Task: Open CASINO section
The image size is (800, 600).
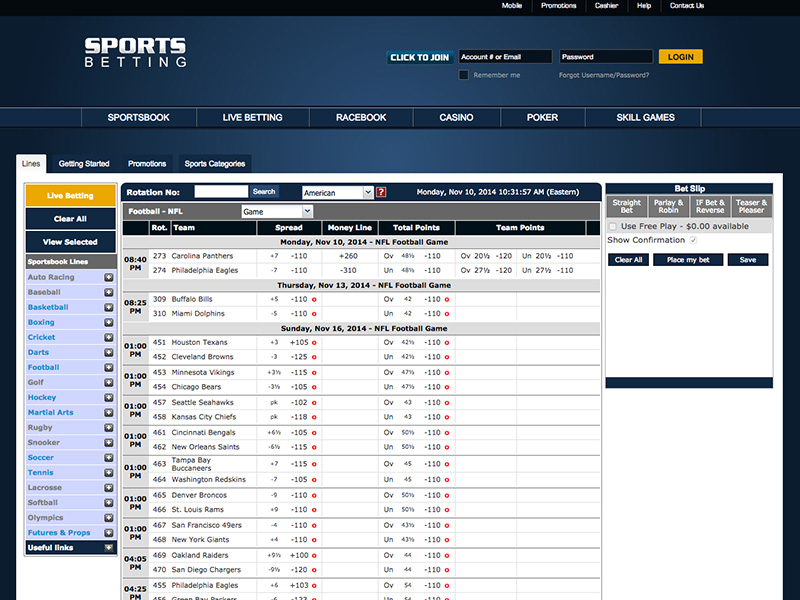Action: [457, 117]
